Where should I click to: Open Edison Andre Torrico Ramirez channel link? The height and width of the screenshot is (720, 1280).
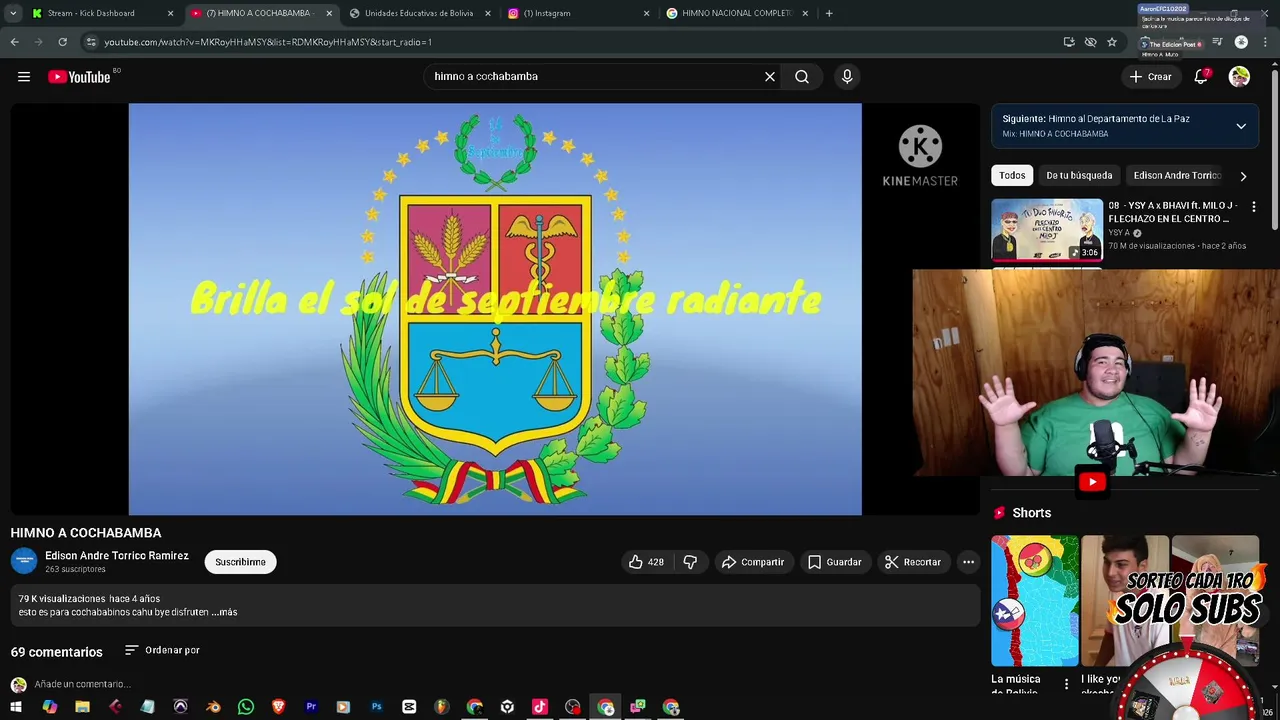pyautogui.click(x=117, y=556)
